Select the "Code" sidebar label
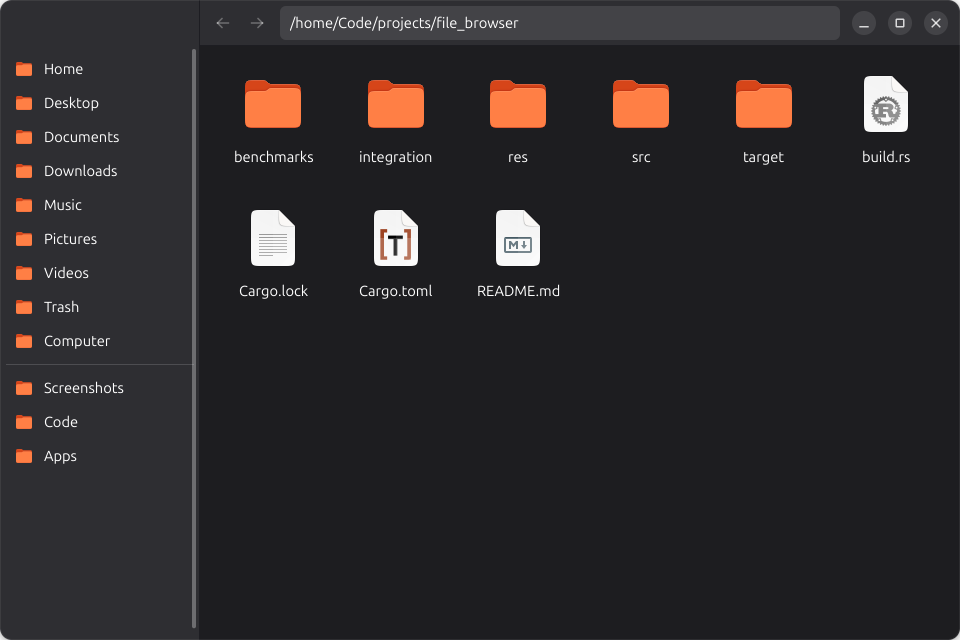The image size is (960, 640). [x=61, y=422]
